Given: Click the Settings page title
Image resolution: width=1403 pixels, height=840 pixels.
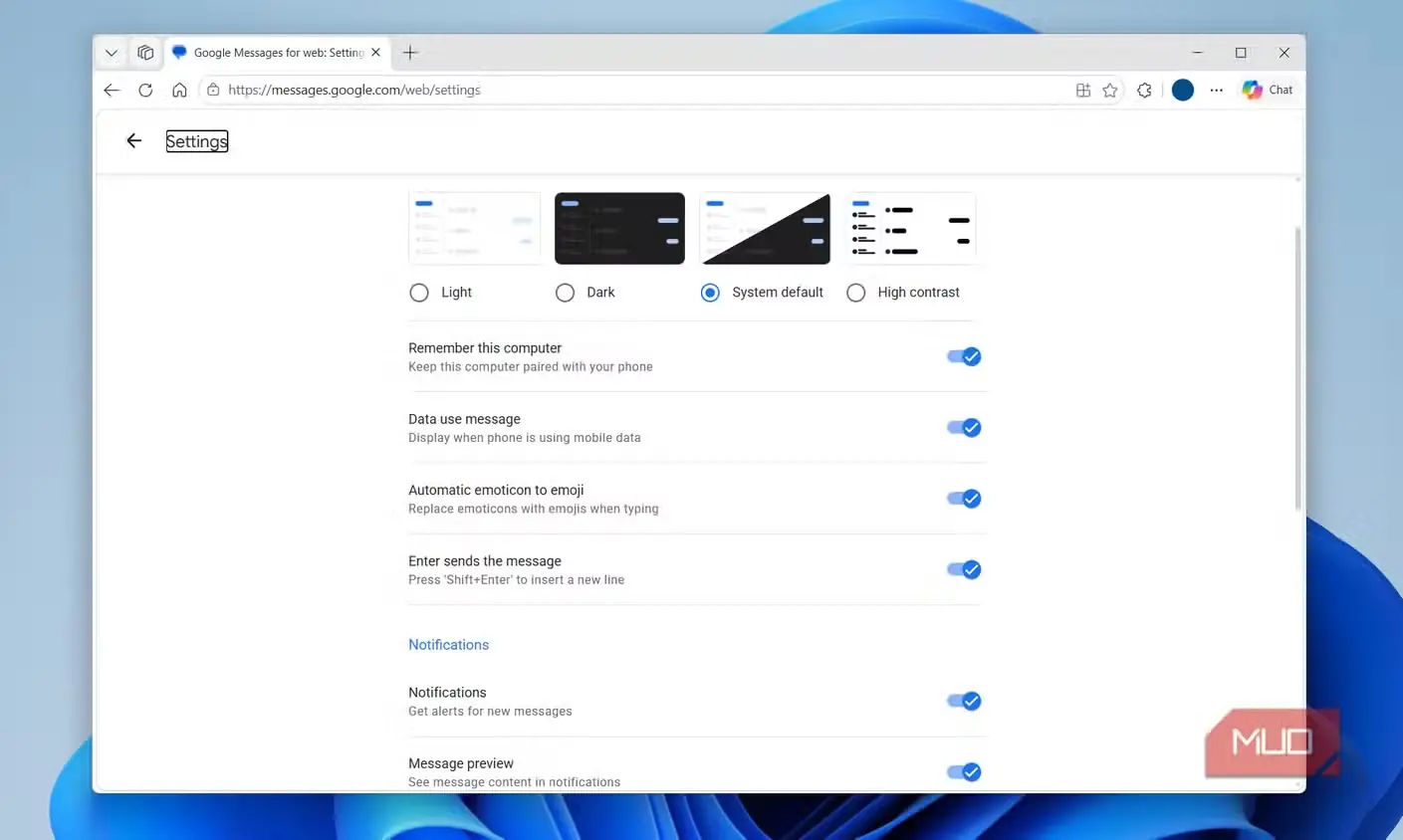Looking at the screenshot, I should [x=197, y=141].
